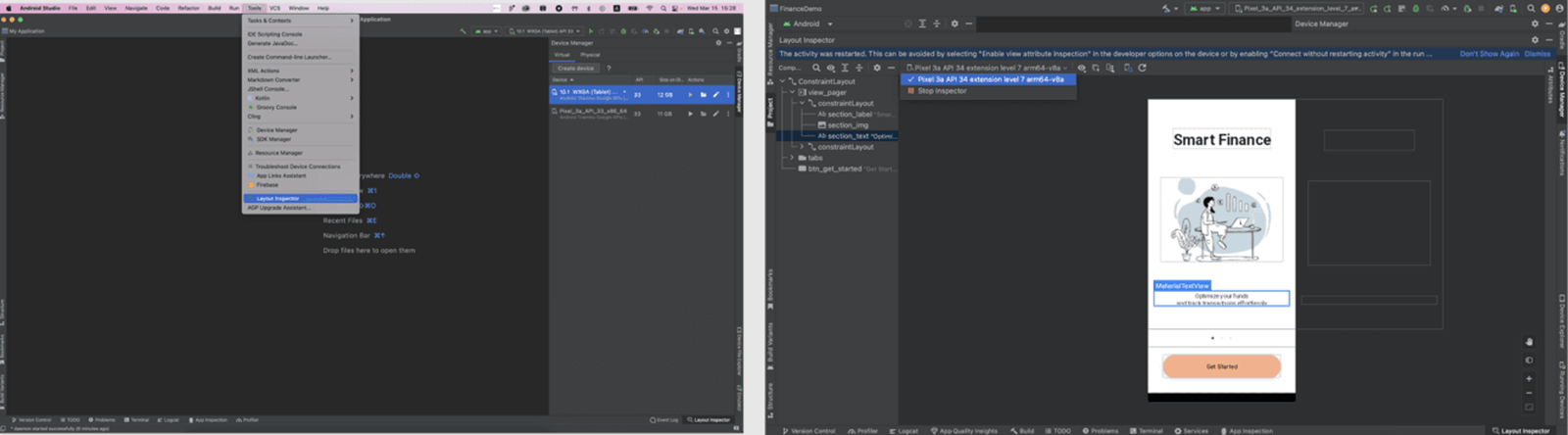Open the view options eye icon
The height and width of the screenshot is (435, 1568).
(x=1082, y=68)
